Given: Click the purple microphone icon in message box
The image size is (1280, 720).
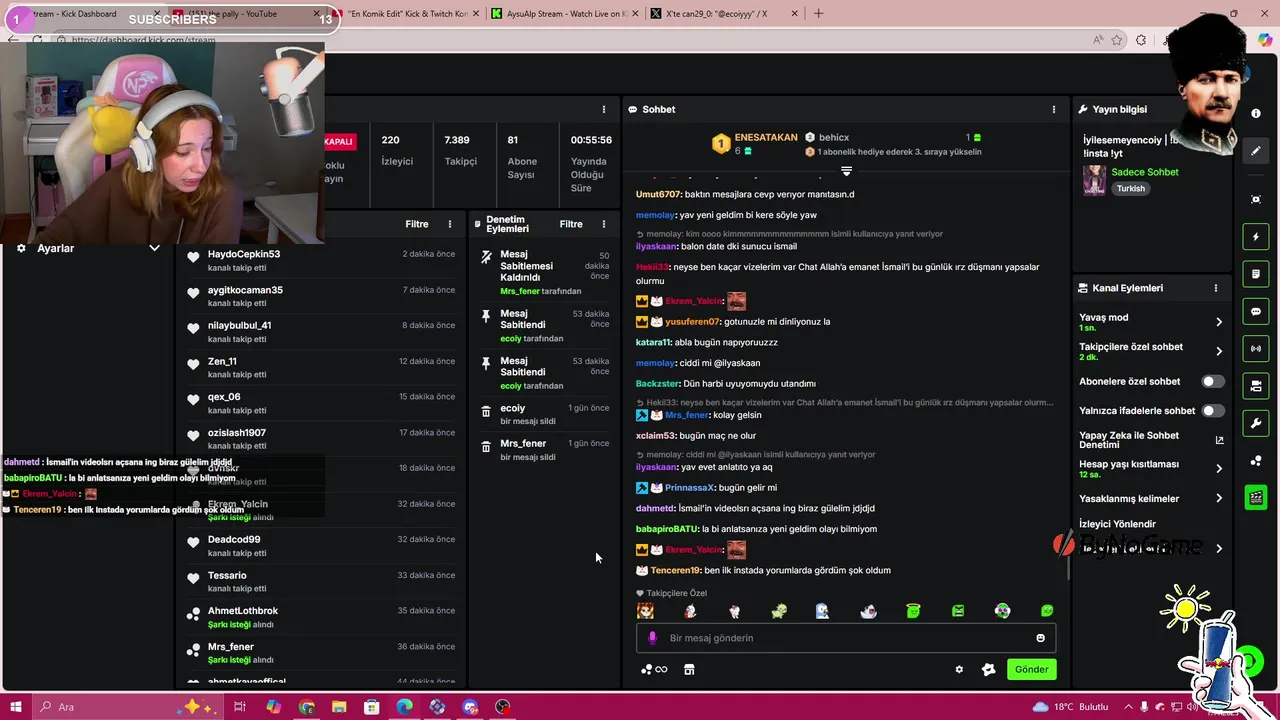Looking at the screenshot, I should coord(653,638).
